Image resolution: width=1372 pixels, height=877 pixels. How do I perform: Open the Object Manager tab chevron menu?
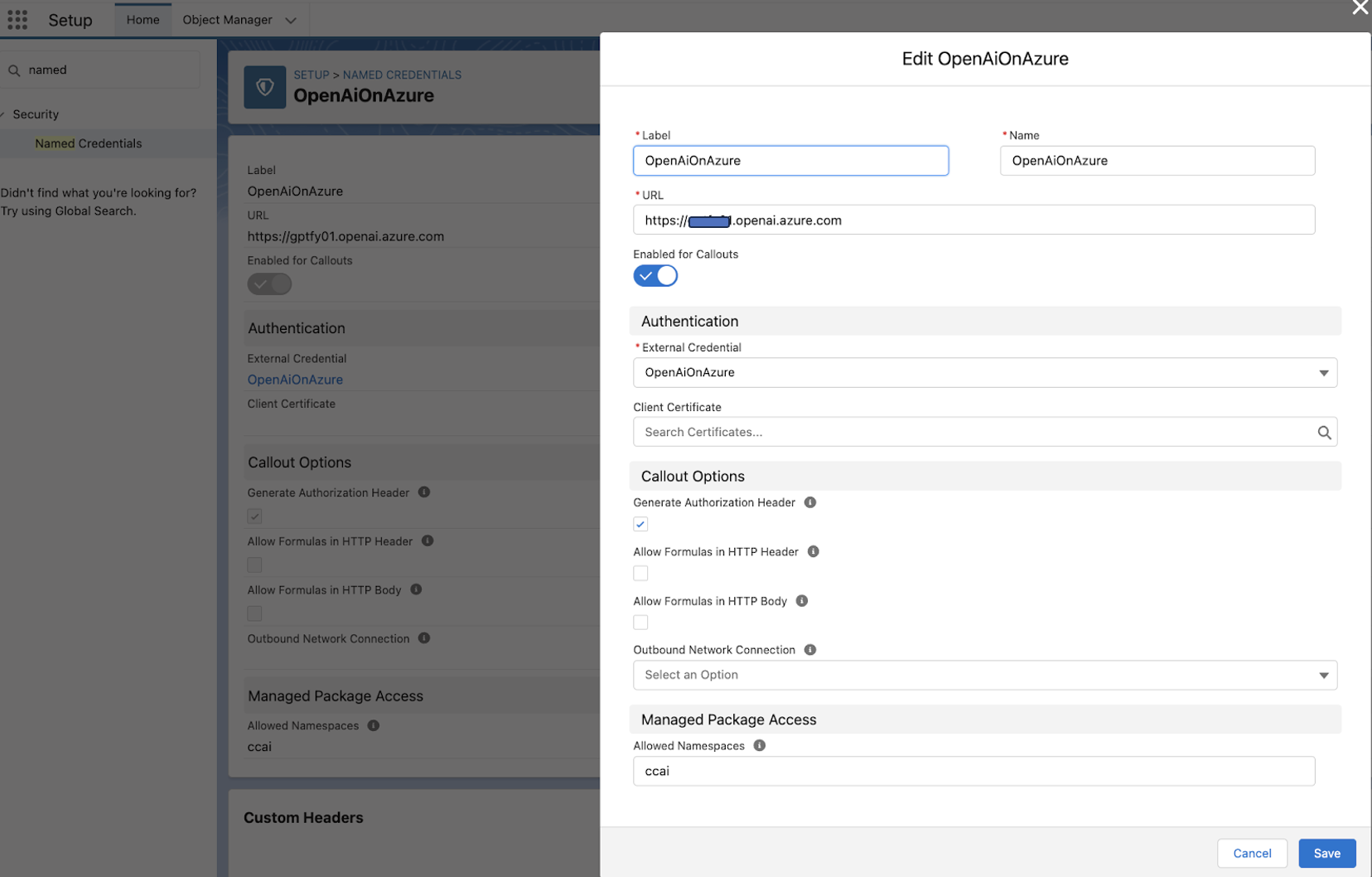pos(291,20)
